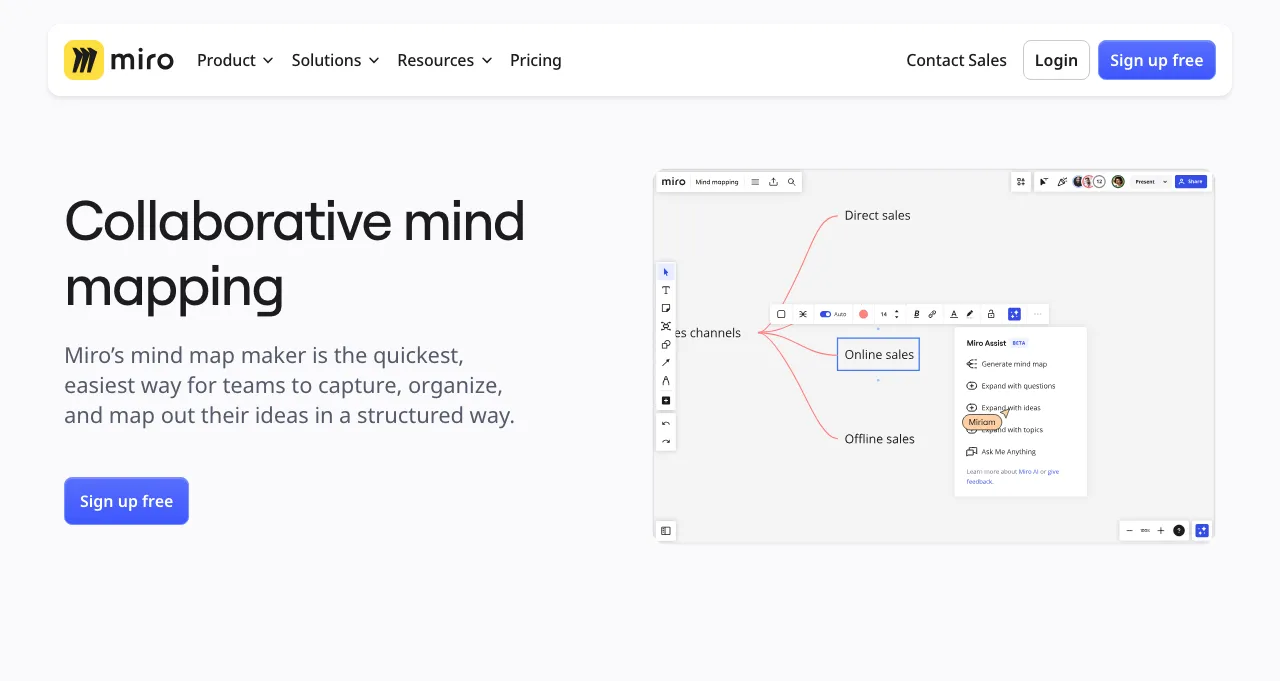Viewport: 1280px width, 681px height.
Task: Click the Mind mapping board title
Action: [717, 182]
